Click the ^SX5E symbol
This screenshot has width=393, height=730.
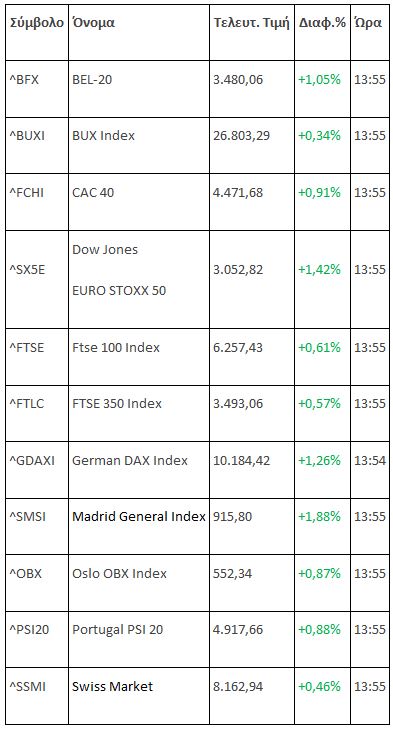point(27,270)
